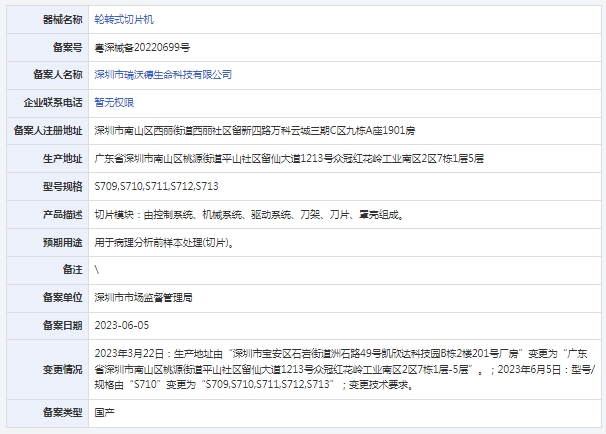Image resolution: width=606 pixels, height=434 pixels.
Task: Click the 预期用途 row label
Action: [x=63, y=243]
